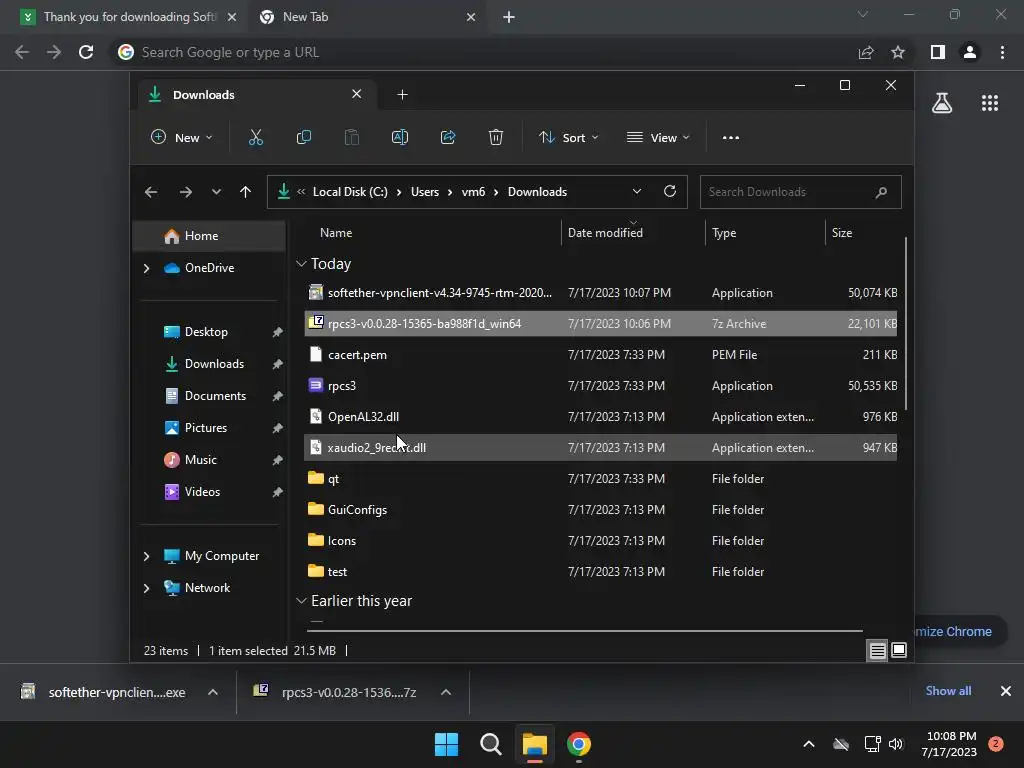Expand My Computer tree node

pyautogui.click(x=146, y=556)
